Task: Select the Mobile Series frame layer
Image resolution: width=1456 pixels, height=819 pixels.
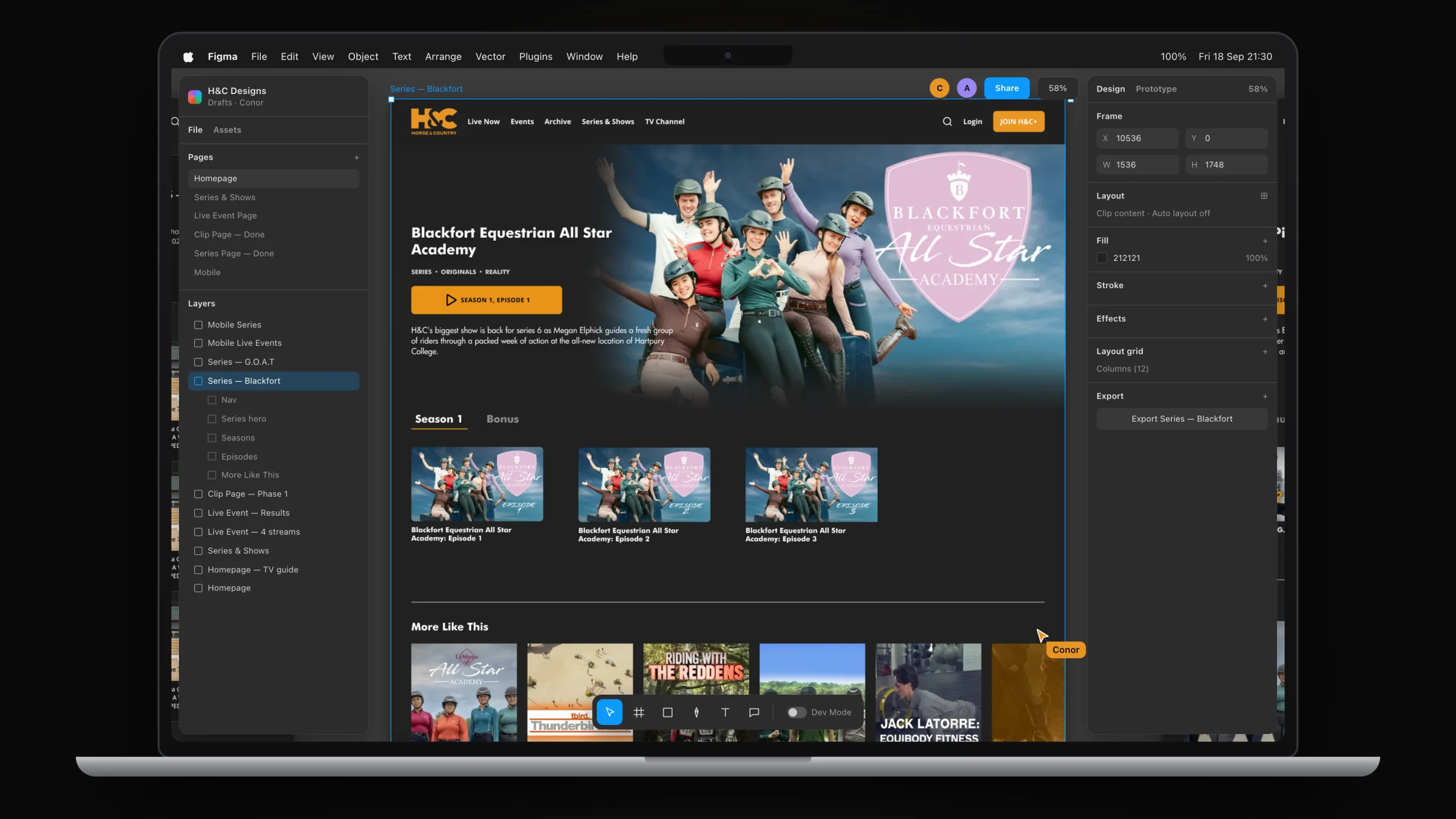Action: click(x=274, y=325)
